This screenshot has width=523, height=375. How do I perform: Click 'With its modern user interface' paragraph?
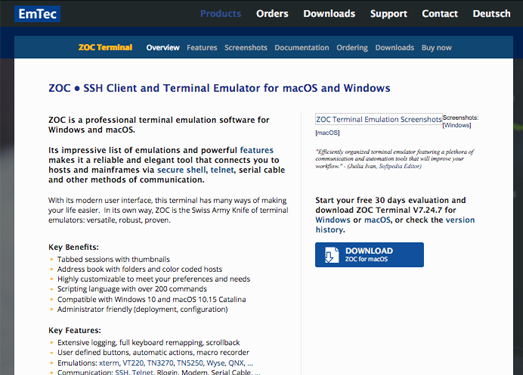tap(168, 210)
